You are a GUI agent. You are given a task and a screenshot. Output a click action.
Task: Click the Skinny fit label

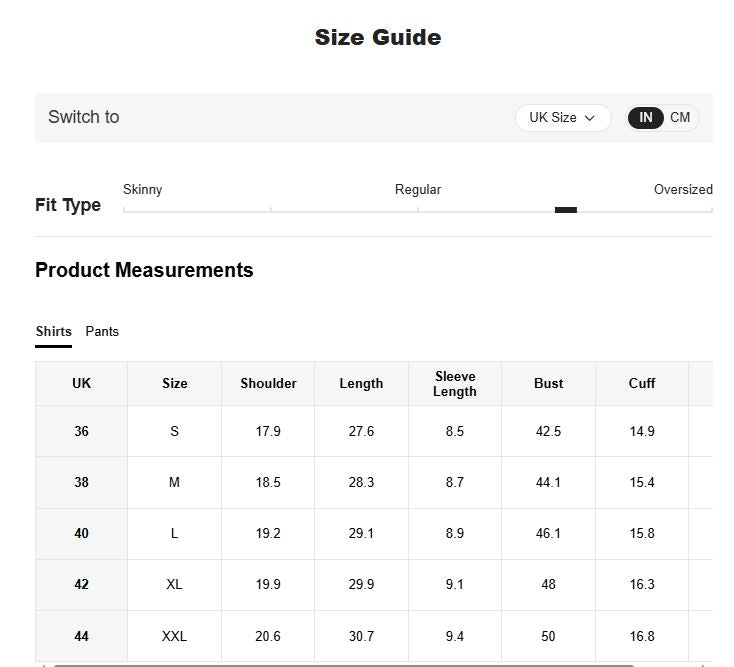click(x=142, y=190)
